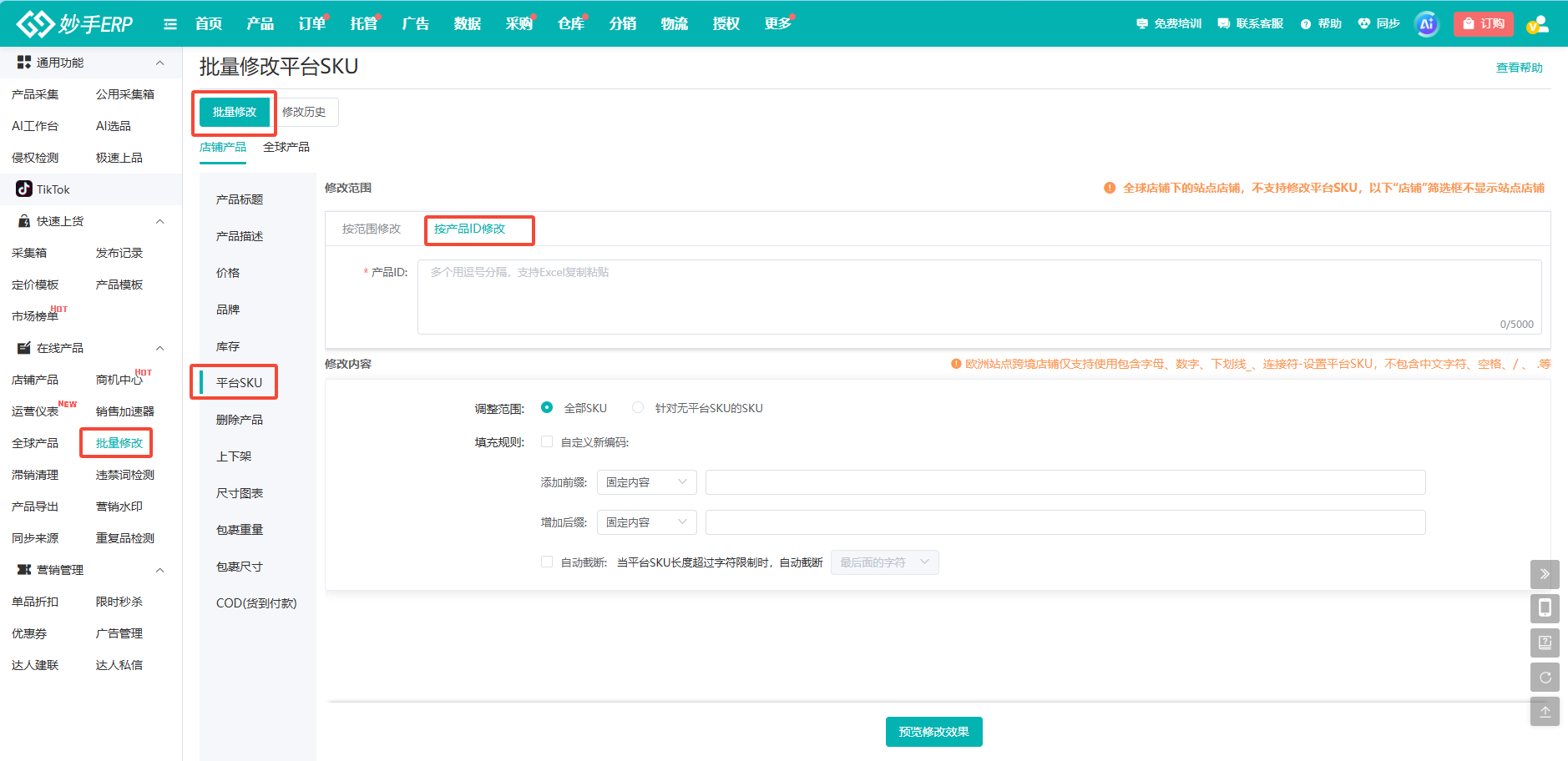
Task: Click the back-to-top floating icon
Action: 1545,712
